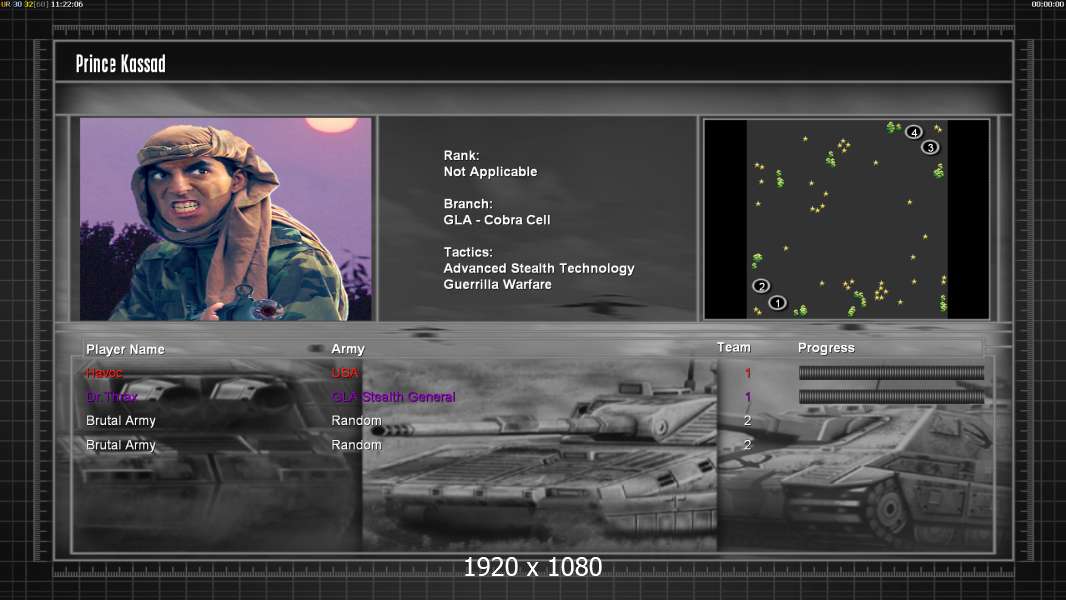
Task: Click the Advanced Stealth Technology text
Action: pos(539,268)
